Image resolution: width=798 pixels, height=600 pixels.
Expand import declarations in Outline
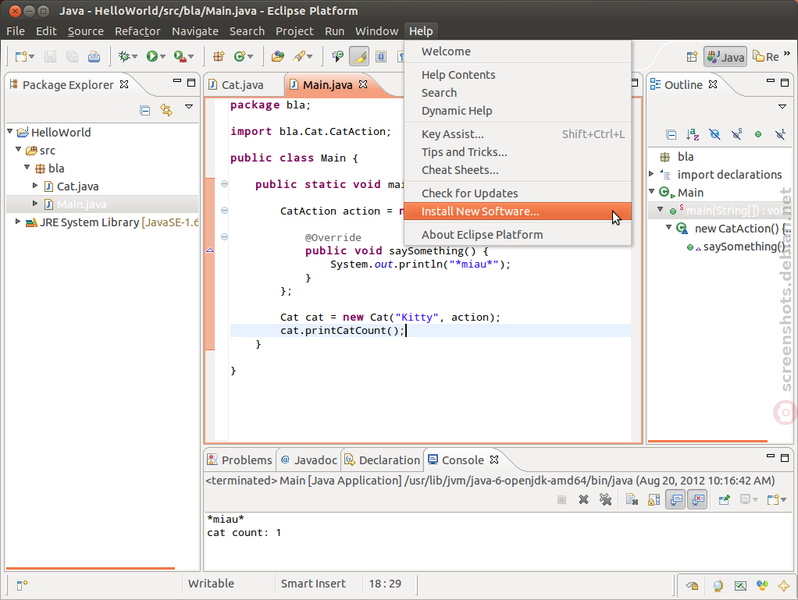coord(651,174)
